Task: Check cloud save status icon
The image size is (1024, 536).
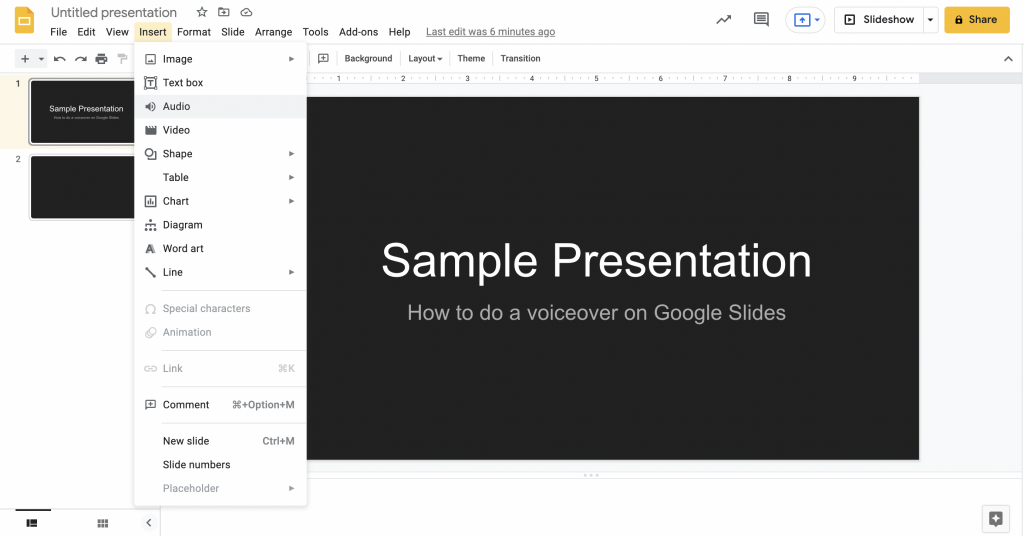Action: [246, 12]
